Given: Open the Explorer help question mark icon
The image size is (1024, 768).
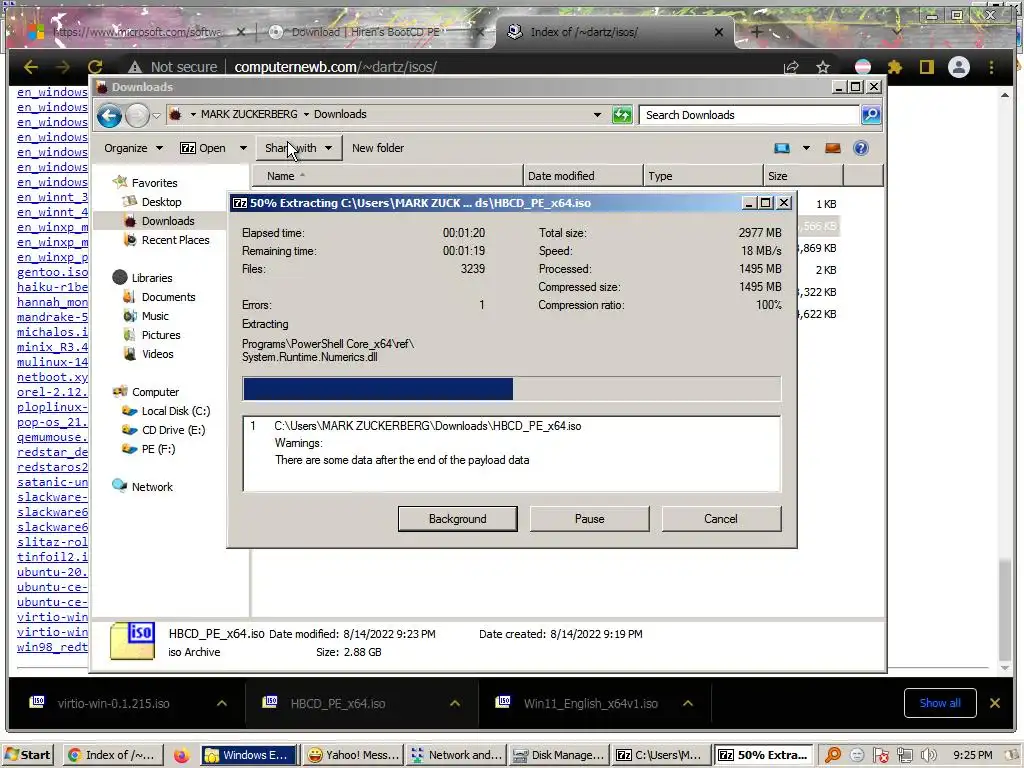Looking at the screenshot, I should click(861, 148).
